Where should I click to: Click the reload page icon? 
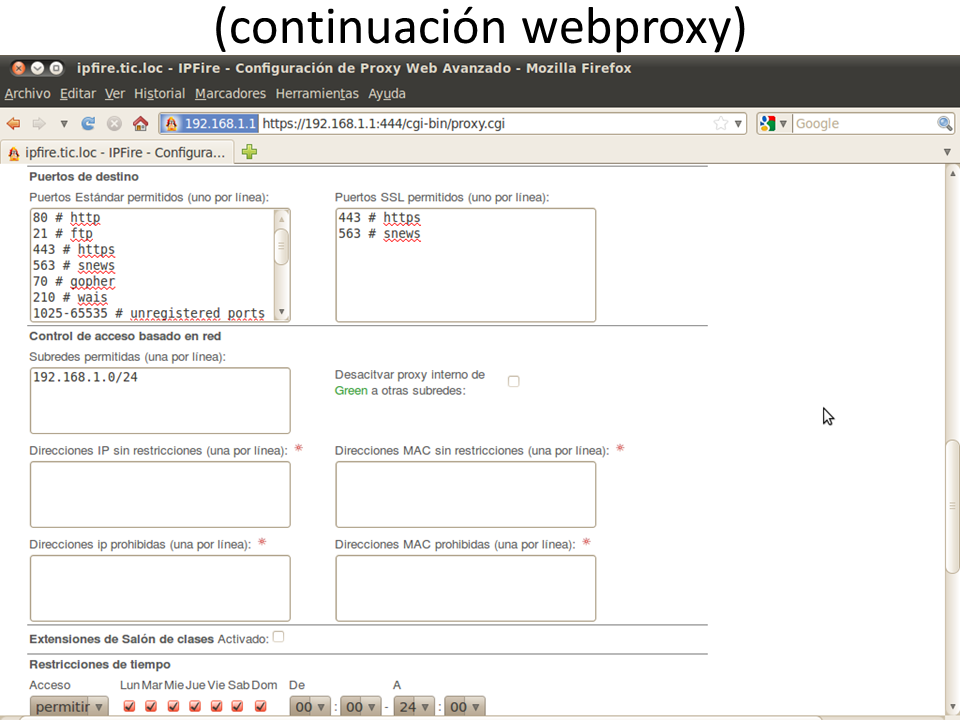88,124
